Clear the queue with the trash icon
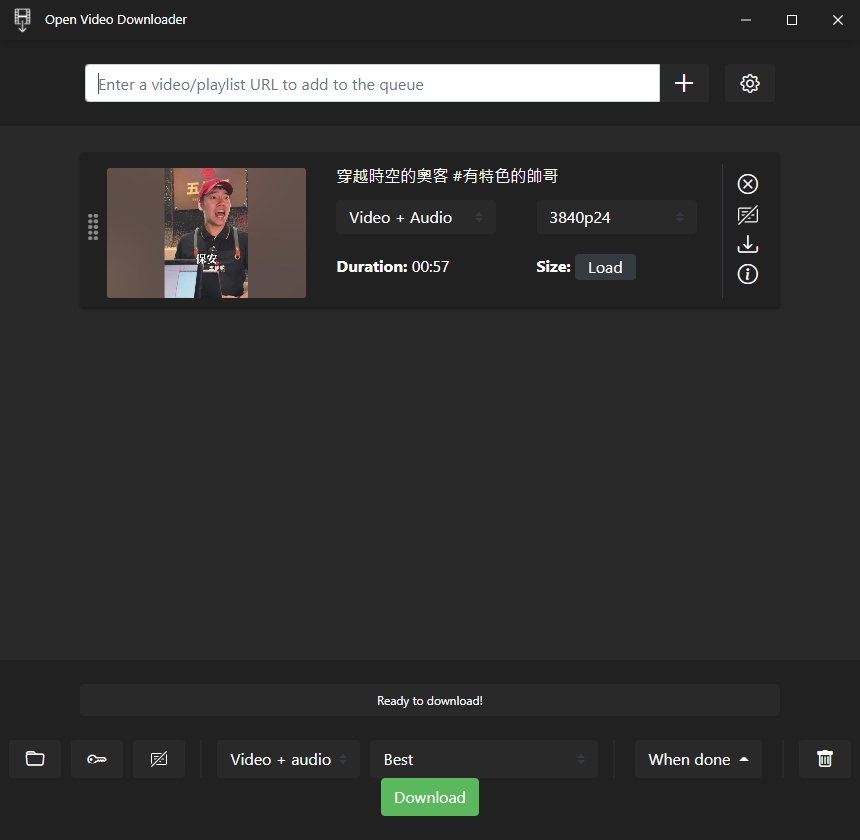Viewport: 860px width, 840px height. pos(824,759)
